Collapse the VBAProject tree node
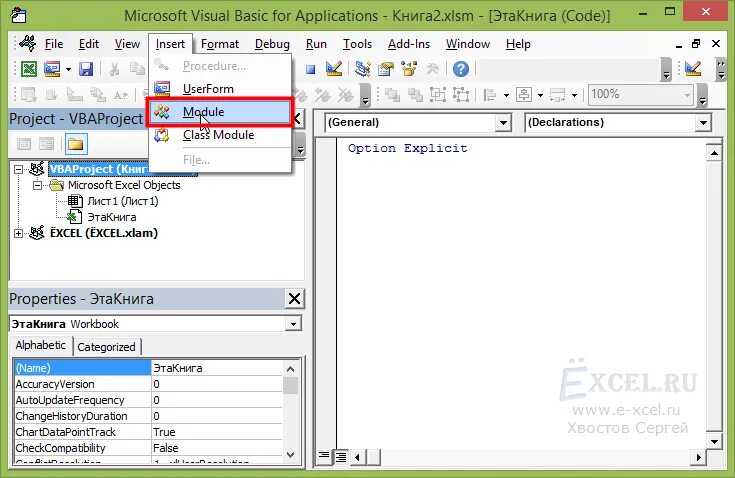Screen dimensions: 735x478 pyautogui.click(x=18, y=169)
